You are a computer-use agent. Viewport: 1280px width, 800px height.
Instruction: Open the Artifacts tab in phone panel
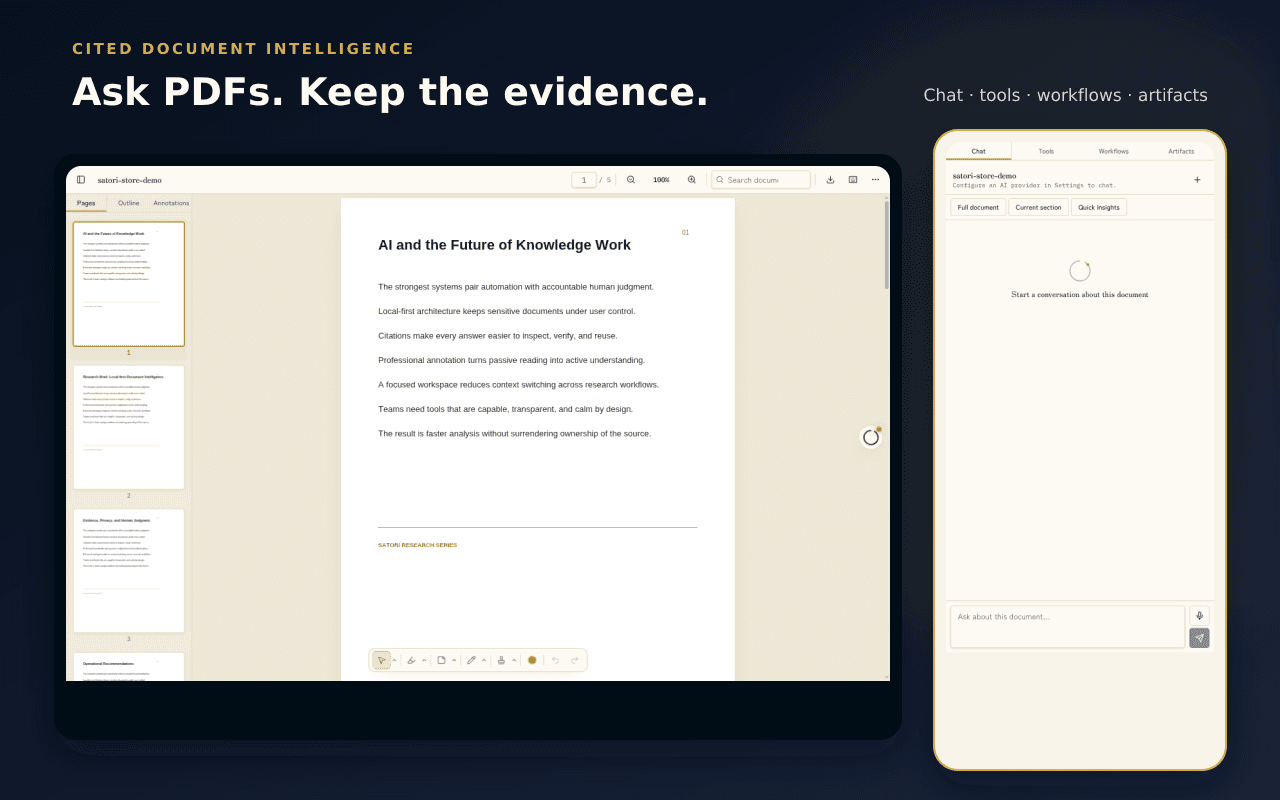coord(1181,151)
